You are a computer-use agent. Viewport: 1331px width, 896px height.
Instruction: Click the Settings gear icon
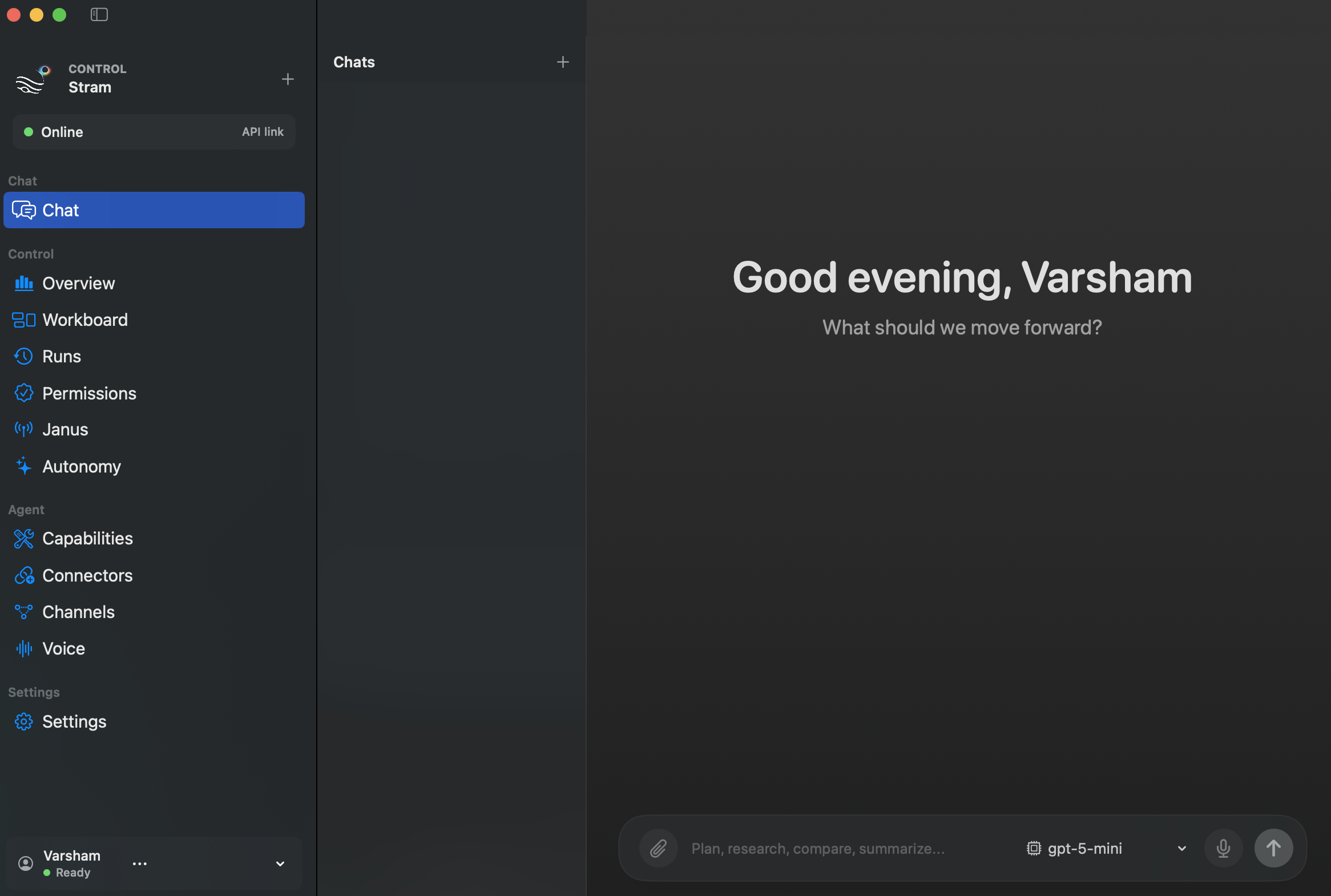coord(24,722)
